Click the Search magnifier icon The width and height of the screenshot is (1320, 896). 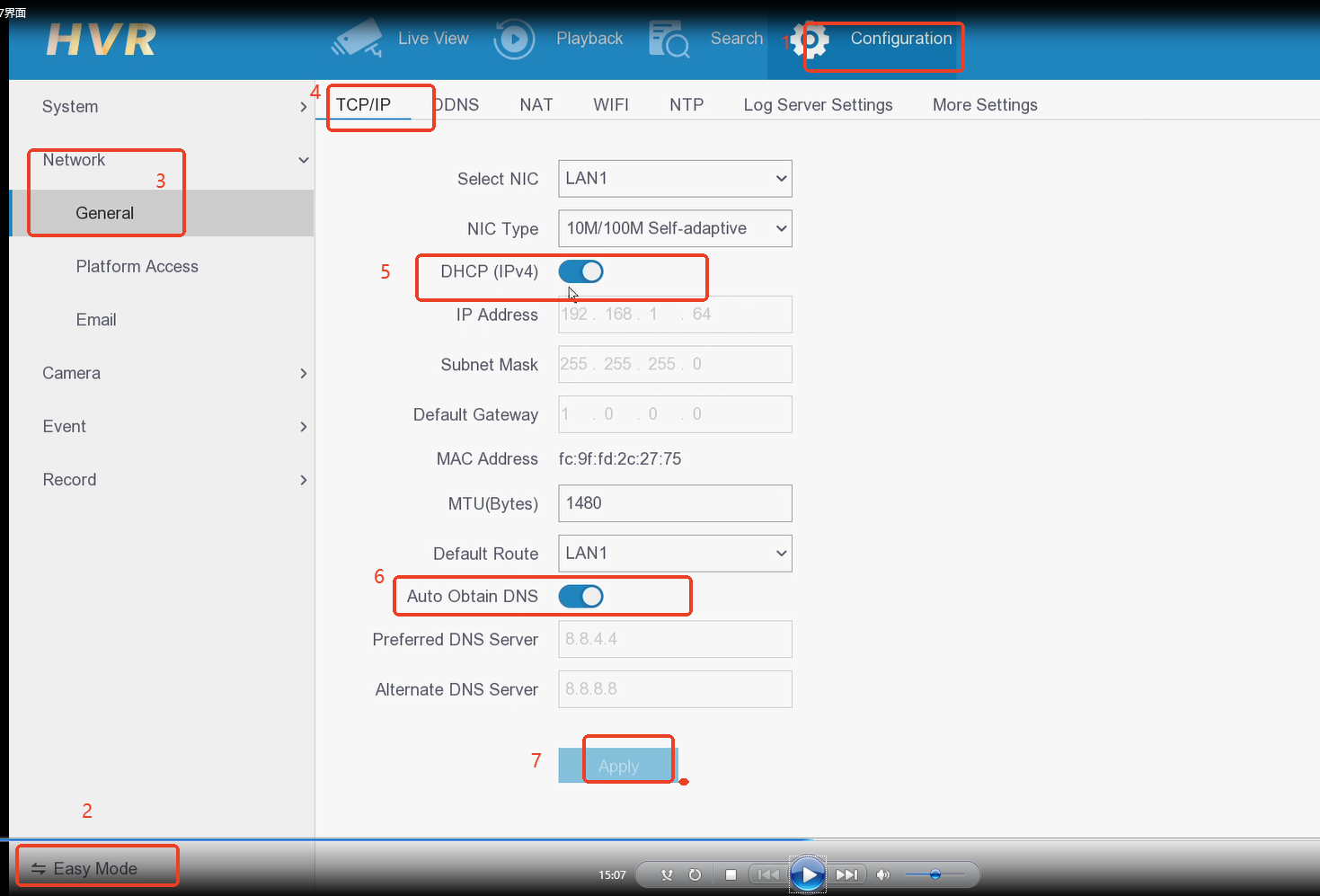(x=669, y=40)
